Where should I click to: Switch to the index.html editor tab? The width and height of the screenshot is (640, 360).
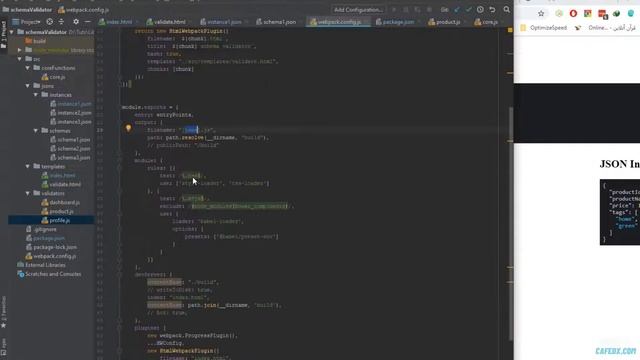[x=118, y=22]
